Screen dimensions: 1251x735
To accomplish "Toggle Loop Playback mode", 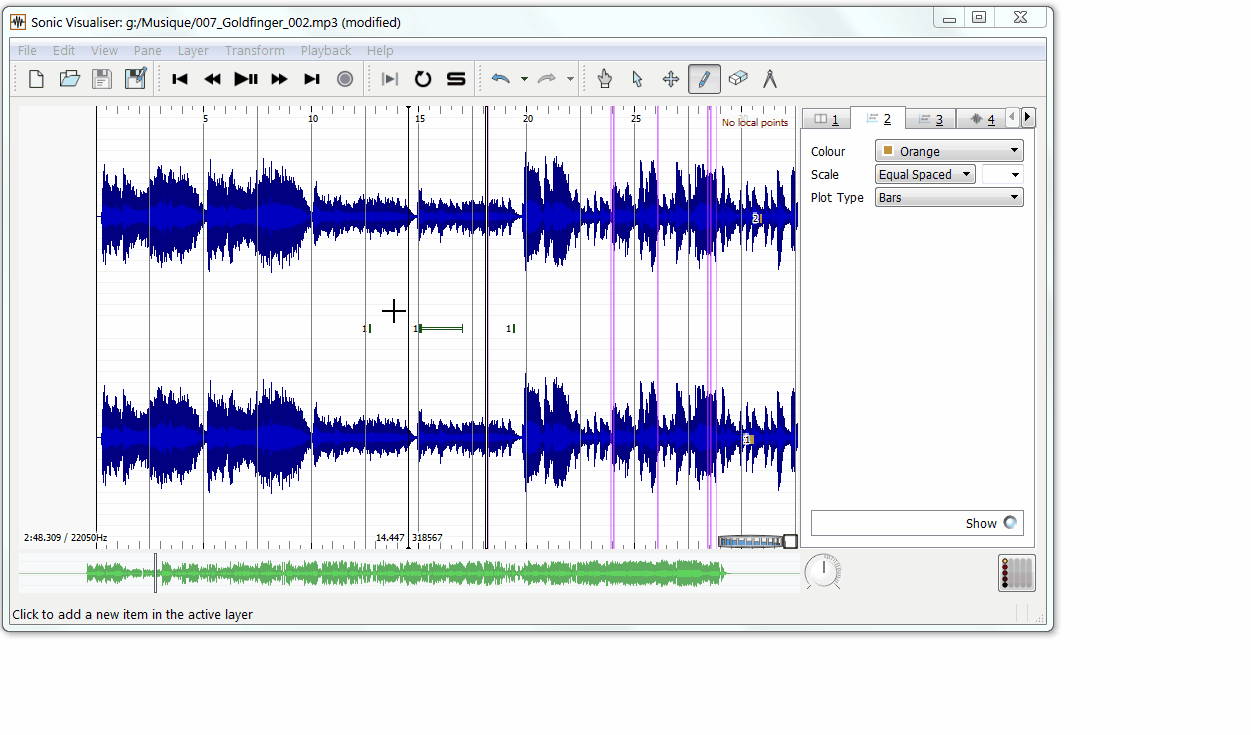I will tap(423, 79).
